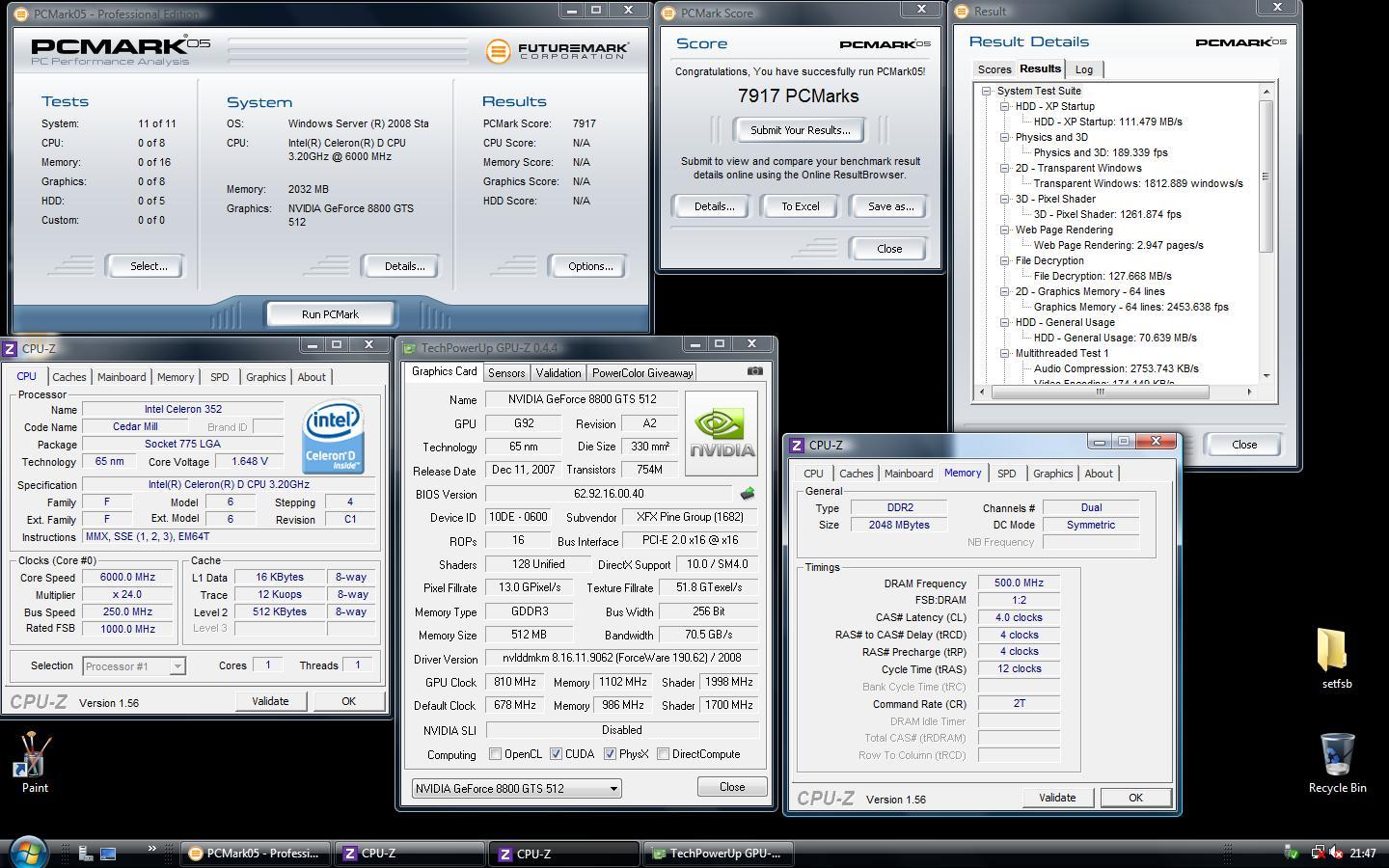Click the NVIDIA logo in GPU-Z
The height and width of the screenshot is (868, 1389).
722,433
